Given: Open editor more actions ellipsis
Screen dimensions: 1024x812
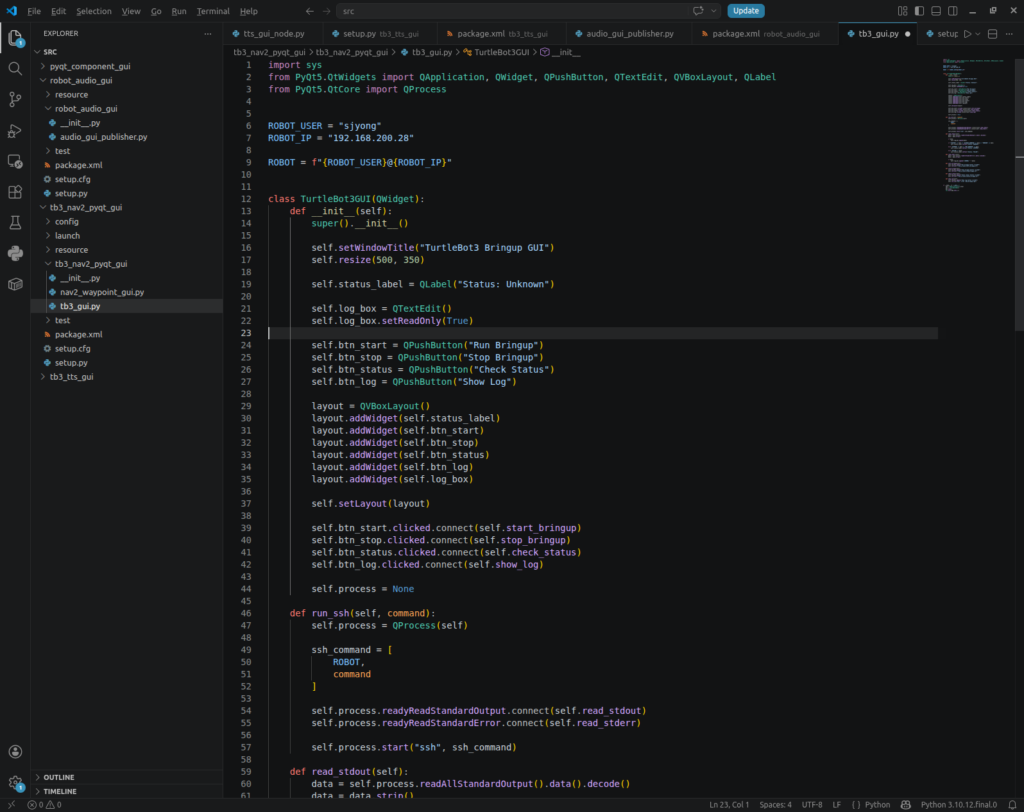Looking at the screenshot, I should [1010, 34].
